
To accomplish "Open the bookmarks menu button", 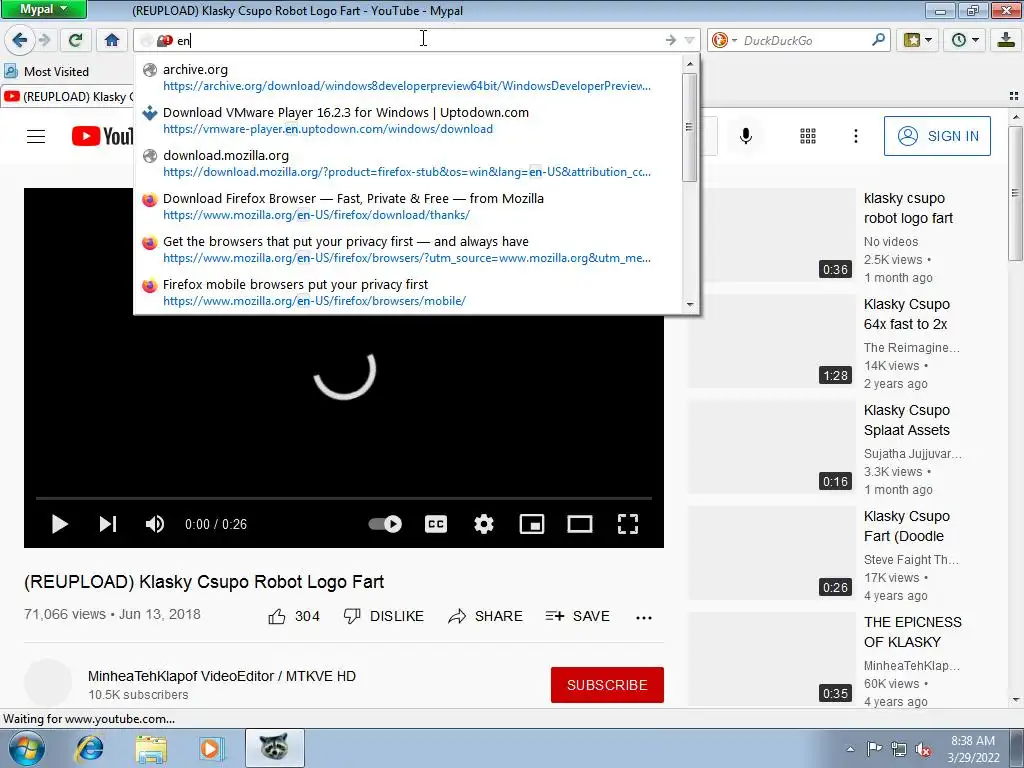I will tap(918, 40).
